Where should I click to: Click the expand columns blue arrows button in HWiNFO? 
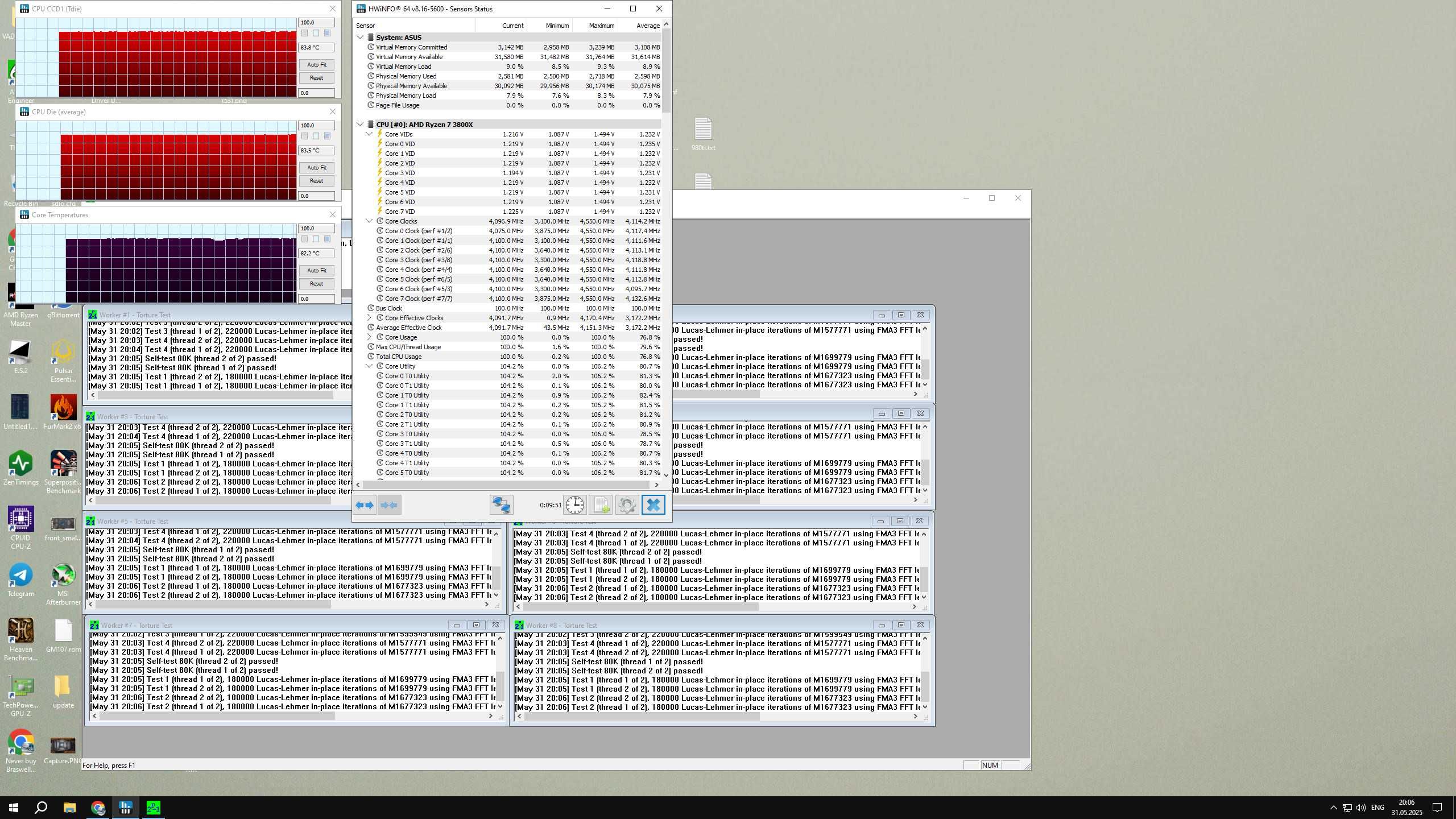tap(365, 505)
